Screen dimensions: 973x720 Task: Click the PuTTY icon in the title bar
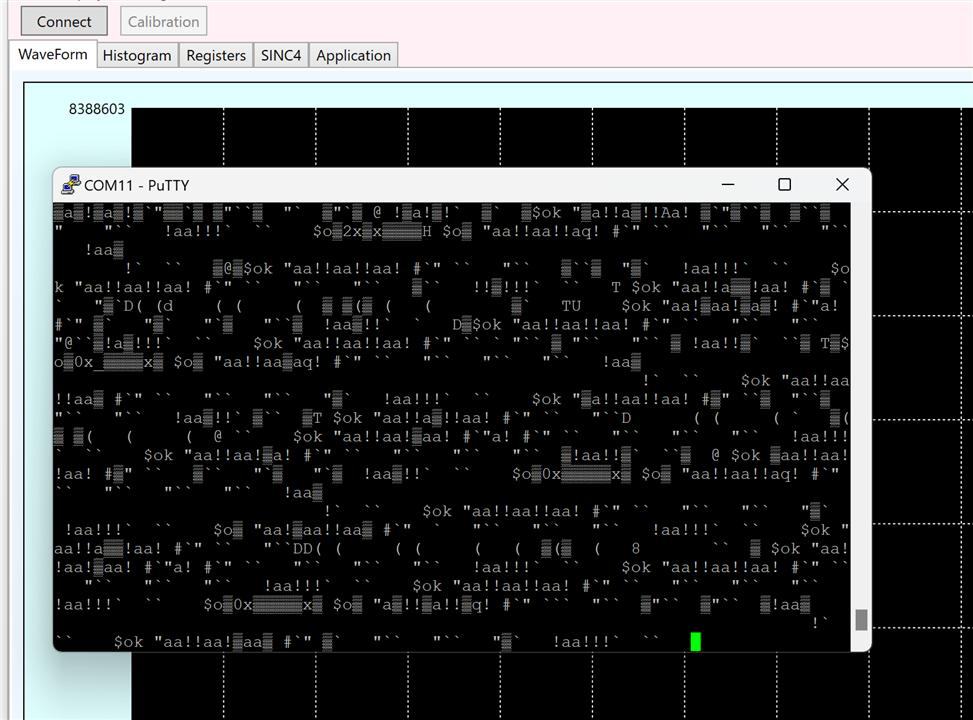point(71,185)
